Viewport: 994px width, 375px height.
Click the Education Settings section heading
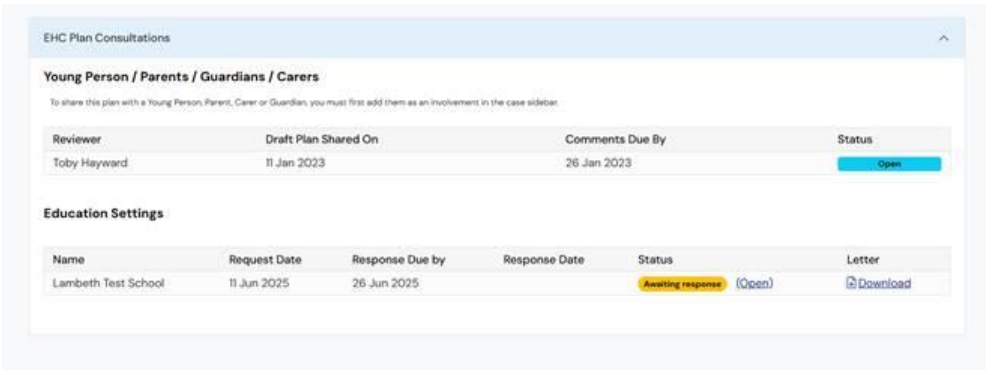point(103,213)
